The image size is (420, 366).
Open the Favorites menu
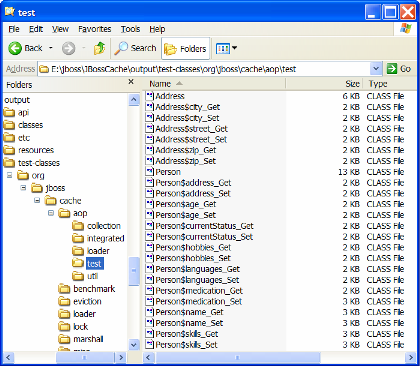(95, 29)
